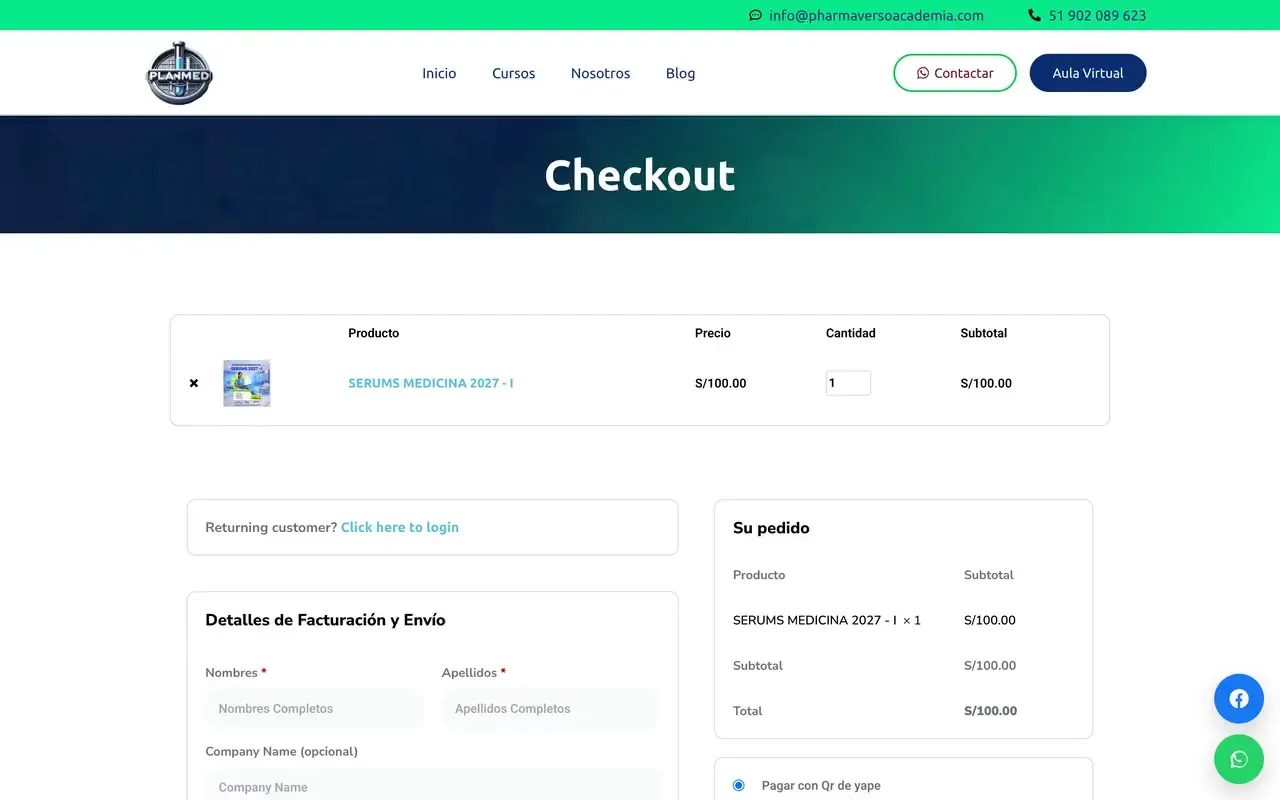Open SERUMS MEDICINA 2027 - I product link
Image resolution: width=1280 pixels, height=800 pixels.
tap(431, 383)
